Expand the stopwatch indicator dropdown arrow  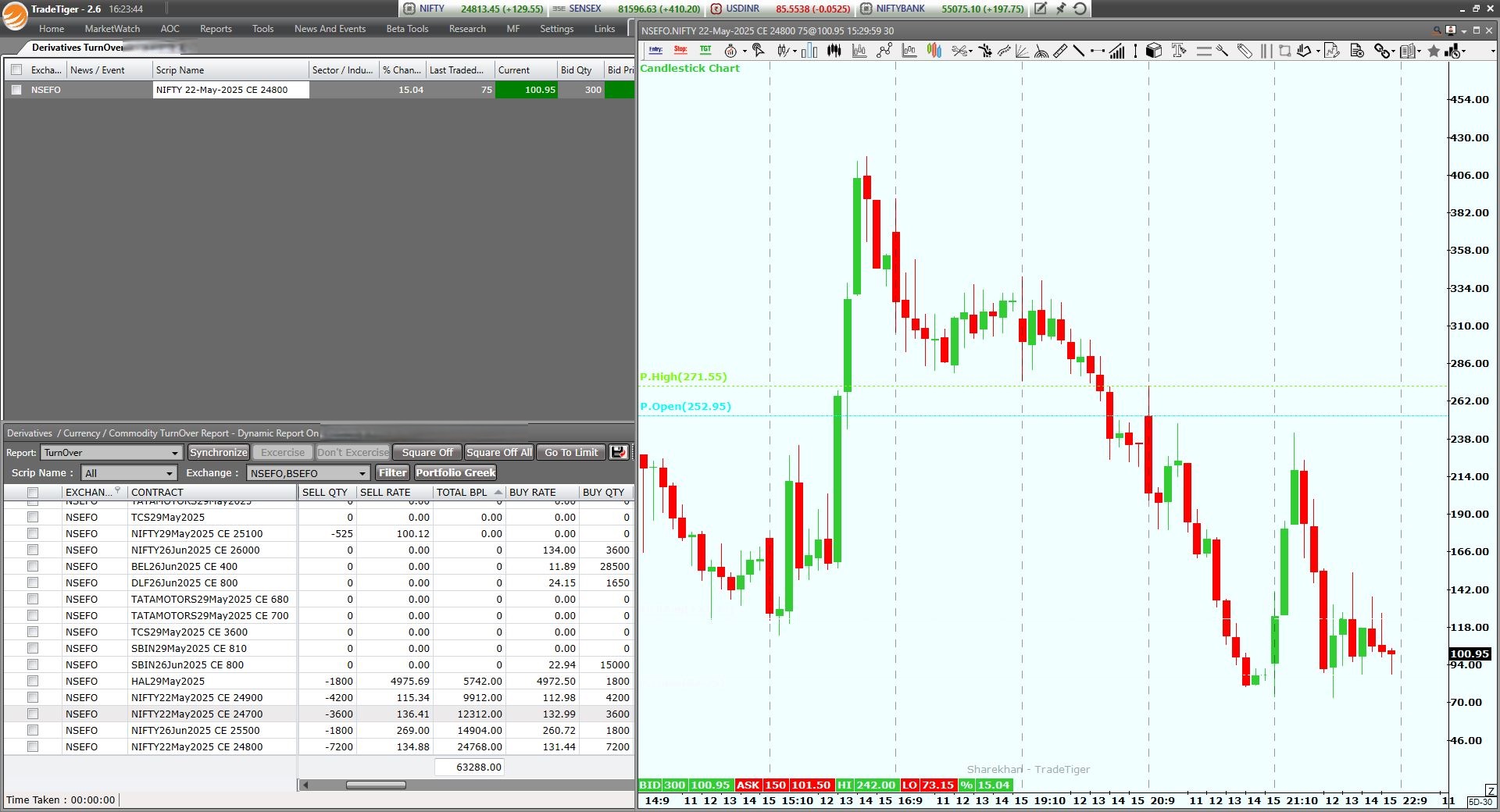click(x=745, y=51)
